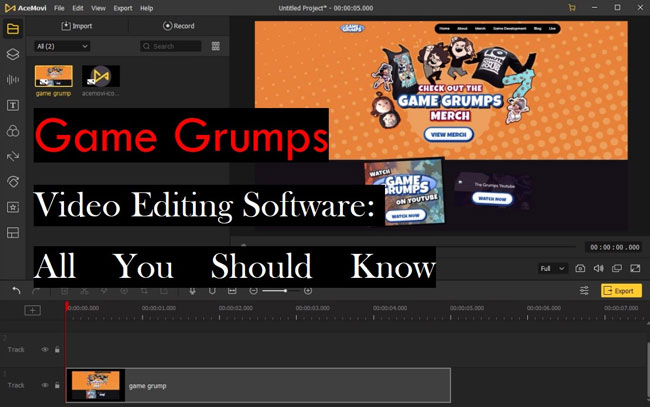
Task: Jump to 00:00:04.000 on the ruler
Action: [x=390, y=308]
